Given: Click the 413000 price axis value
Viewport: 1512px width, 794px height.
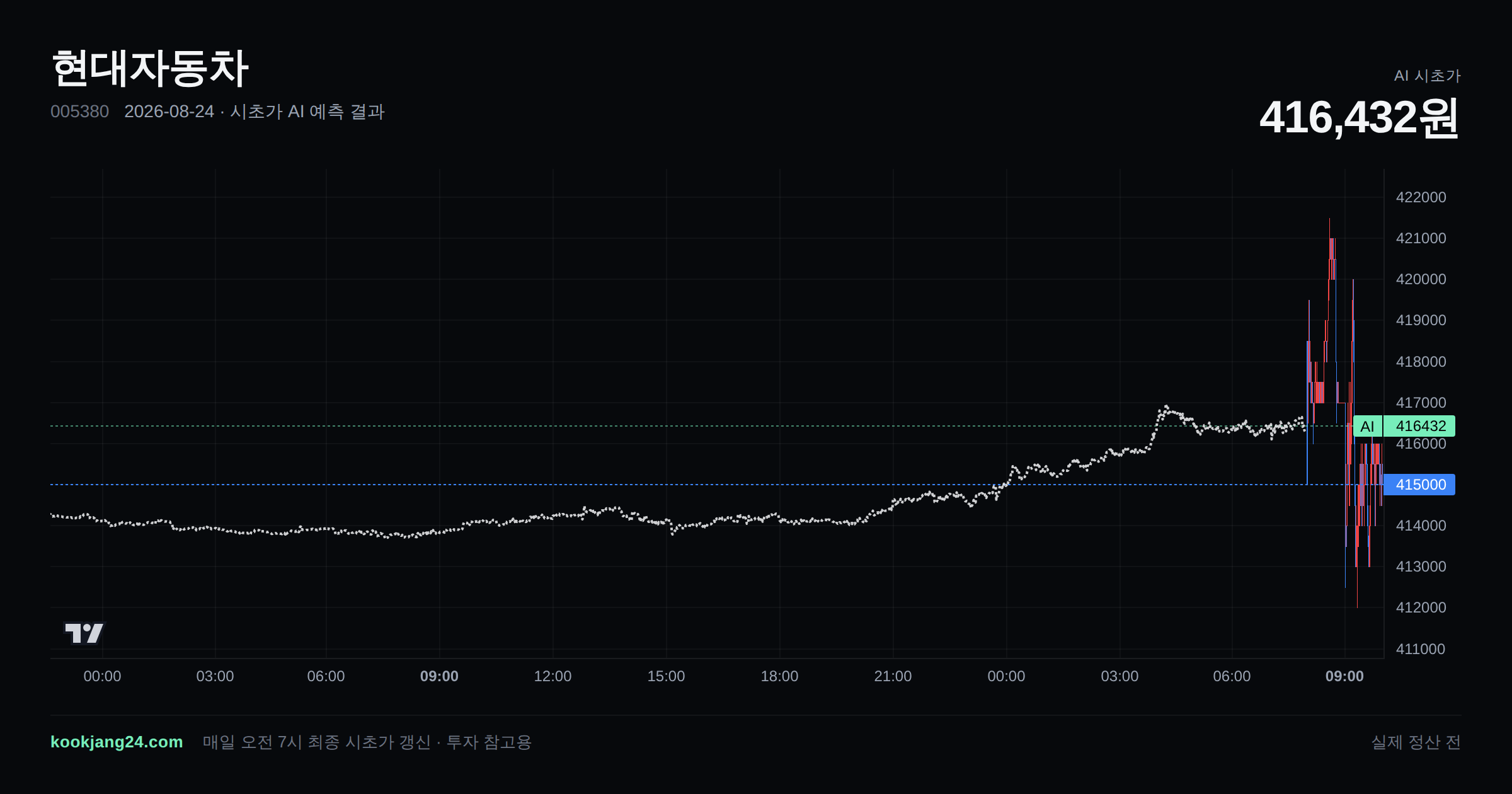Looking at the screenshot, I should tap(1421, 567).
